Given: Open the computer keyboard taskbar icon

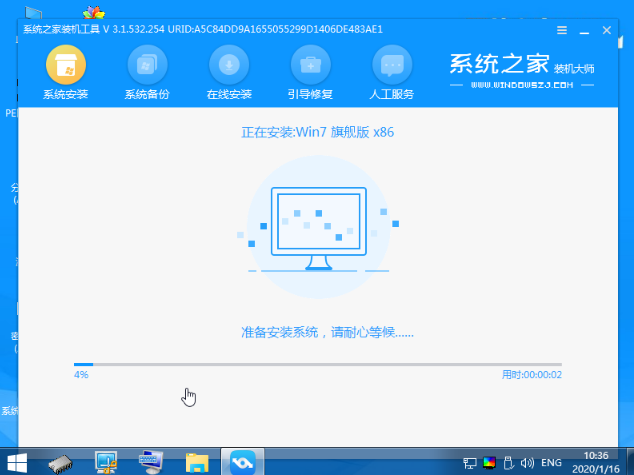Looking at the screenshot, I should tap(150, 462).
